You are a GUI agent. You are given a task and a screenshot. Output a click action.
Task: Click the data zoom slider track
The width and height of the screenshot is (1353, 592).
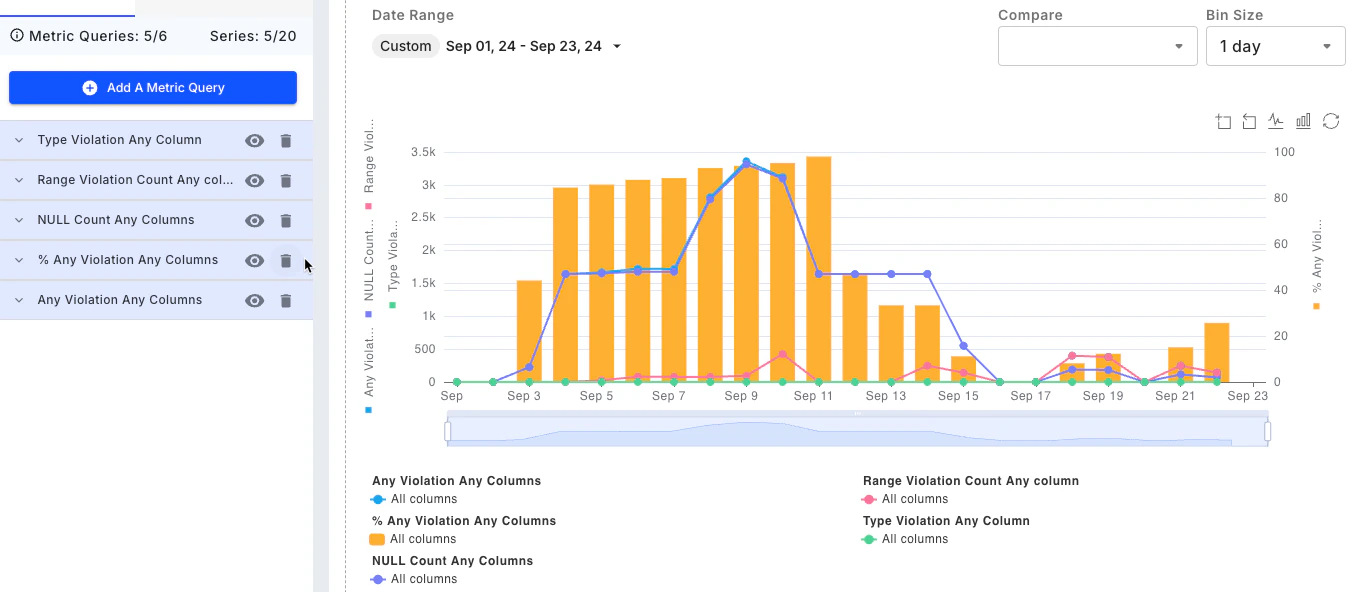click(x=858, y=431)
